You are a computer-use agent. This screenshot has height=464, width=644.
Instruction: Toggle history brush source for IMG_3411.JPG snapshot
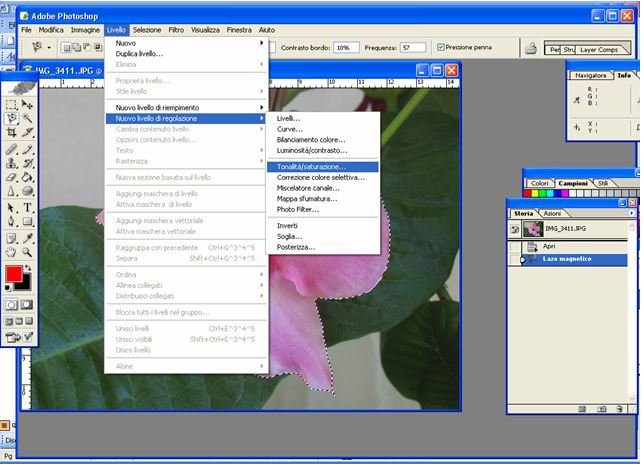click(516, 228)
